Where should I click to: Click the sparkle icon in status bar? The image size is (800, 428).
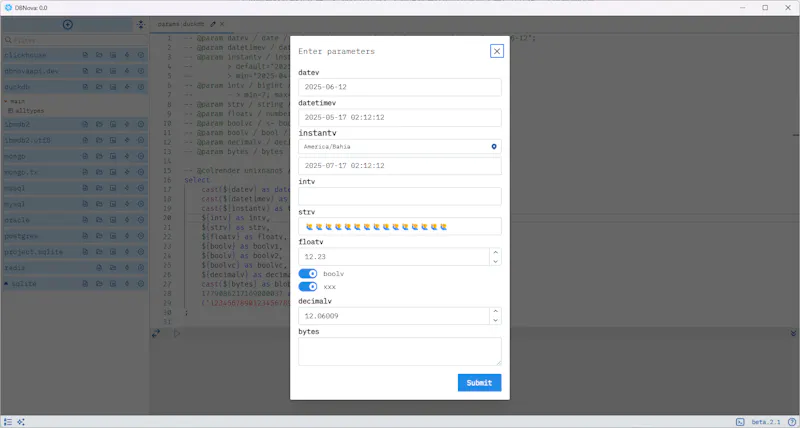21,422
